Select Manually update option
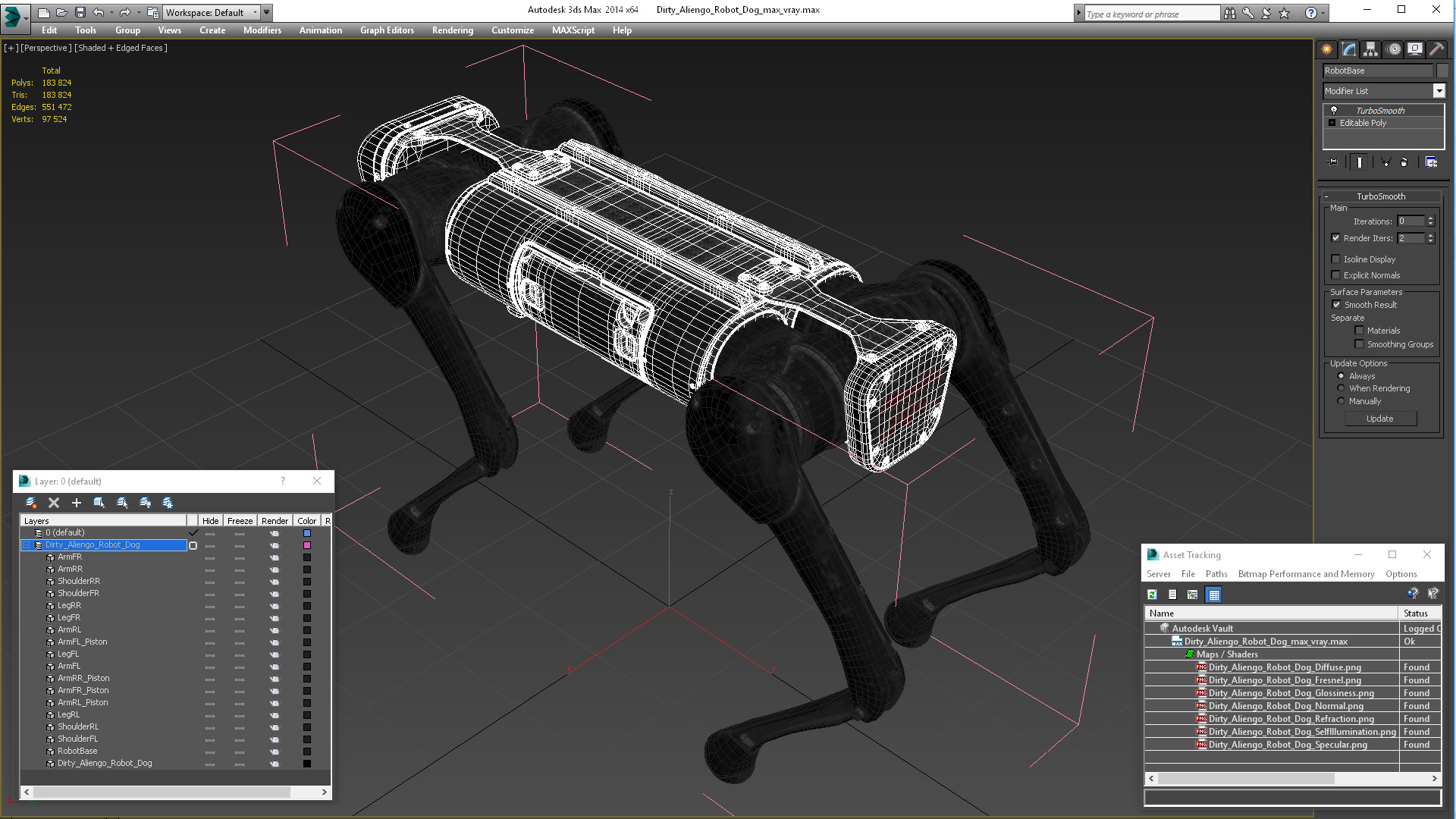The image size is (1456, 819). tap(1341, 401)
